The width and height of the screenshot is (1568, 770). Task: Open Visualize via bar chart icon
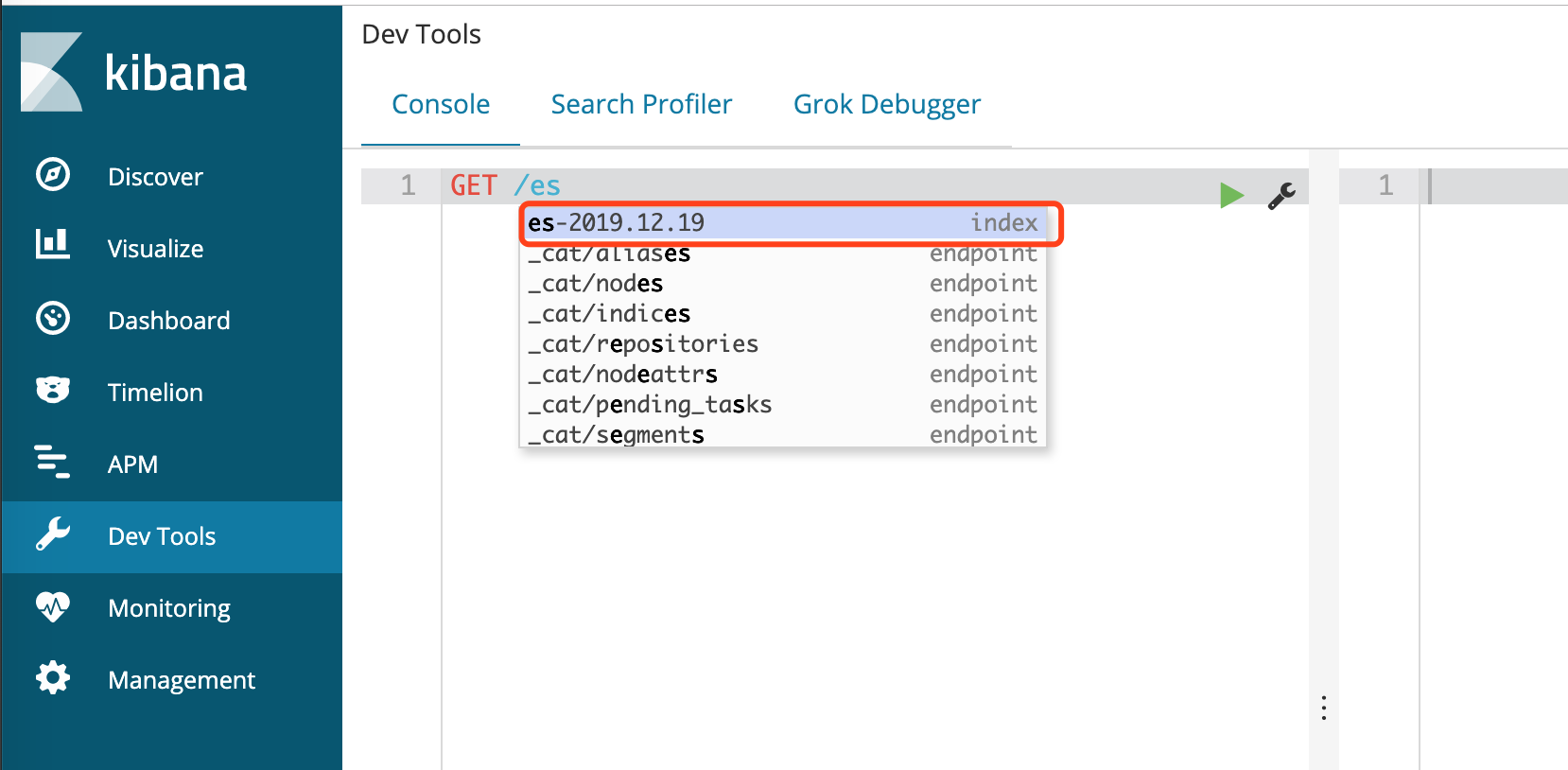tap(53, 244)
